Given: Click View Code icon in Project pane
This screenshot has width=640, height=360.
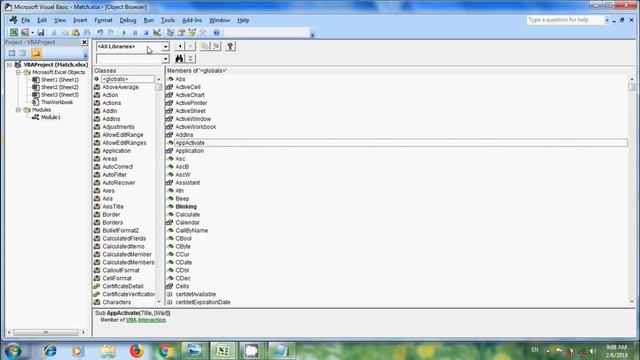Looking at the screenshot, I should [x=12, y=53].
